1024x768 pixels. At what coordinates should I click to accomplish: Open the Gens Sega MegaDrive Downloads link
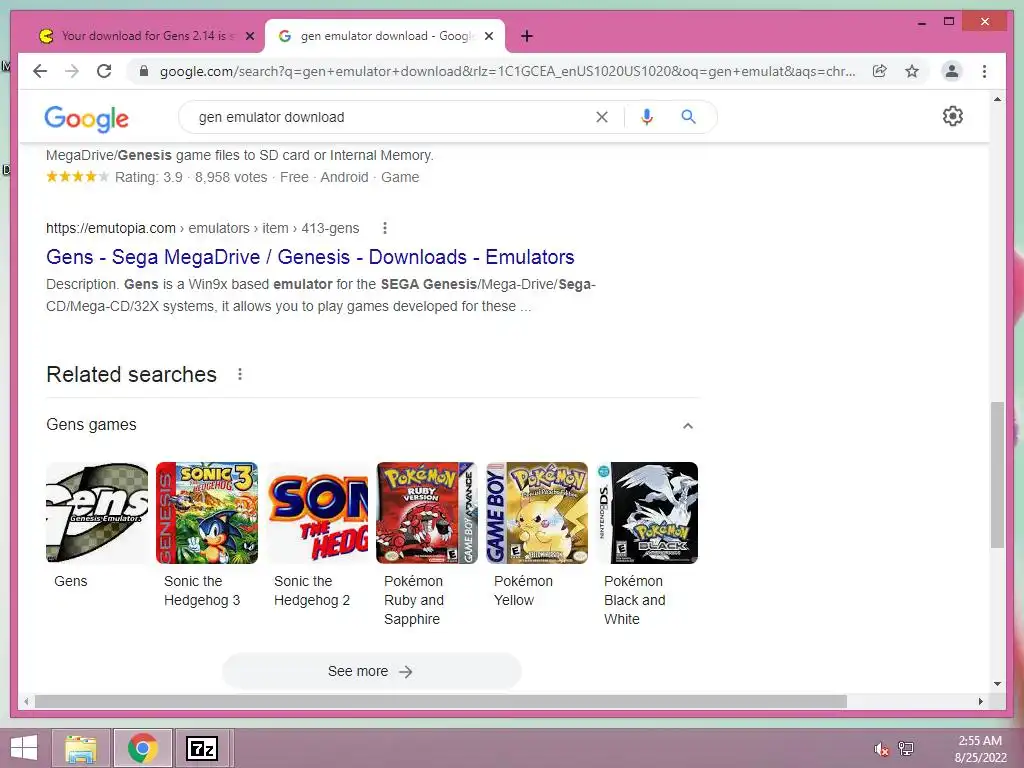pyautogui.click(x=310, y=257)
